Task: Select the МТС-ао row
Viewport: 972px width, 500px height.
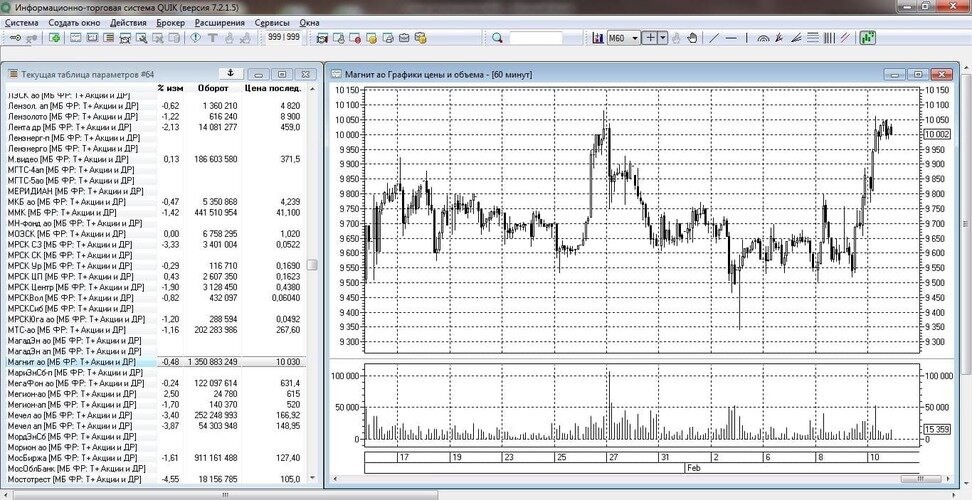Action: [155, 330]
